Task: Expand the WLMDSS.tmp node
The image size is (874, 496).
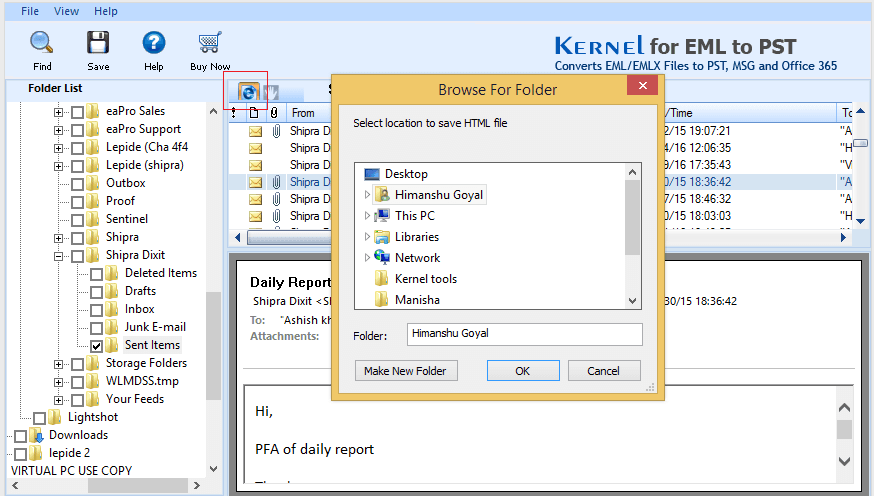Action: pos(58,382)
